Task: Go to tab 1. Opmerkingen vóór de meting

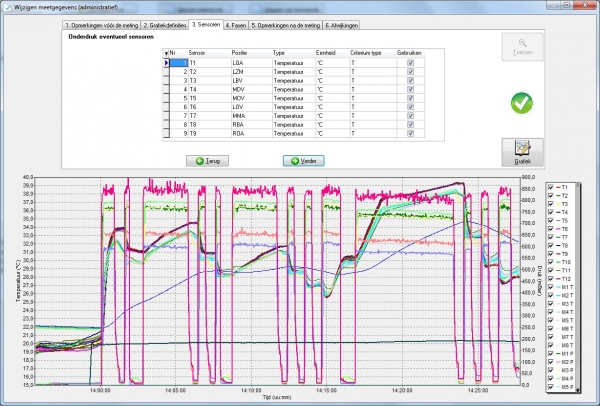Action: (x=100, y=23)
